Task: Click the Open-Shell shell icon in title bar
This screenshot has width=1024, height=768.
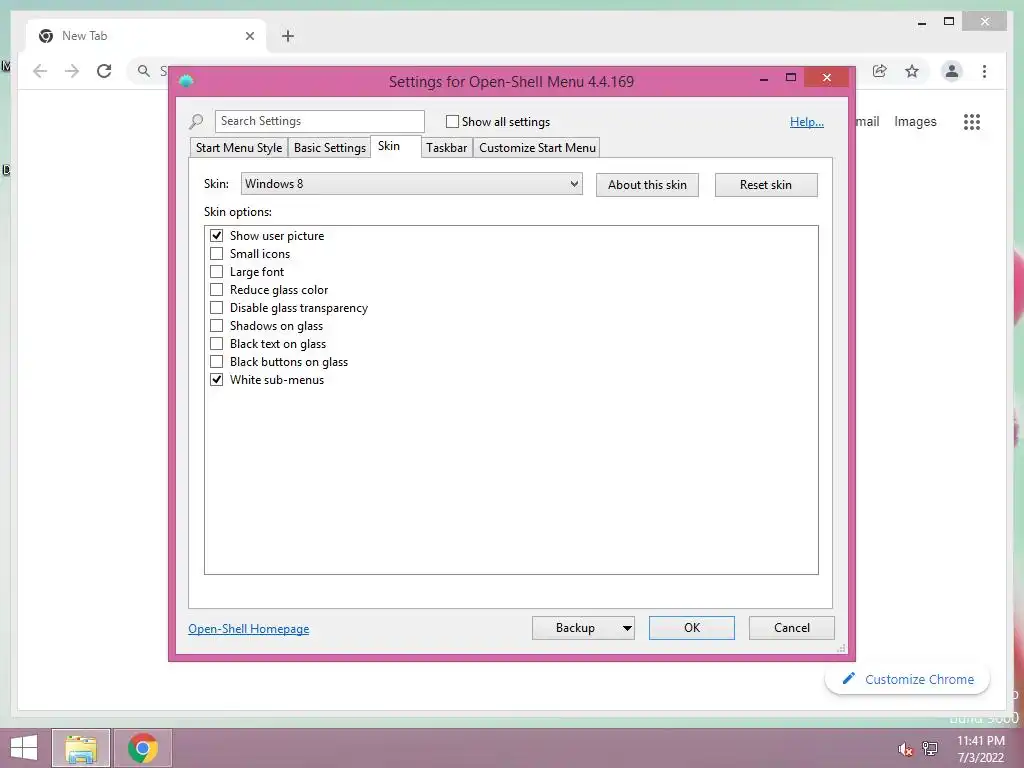Action: point(186,81)
